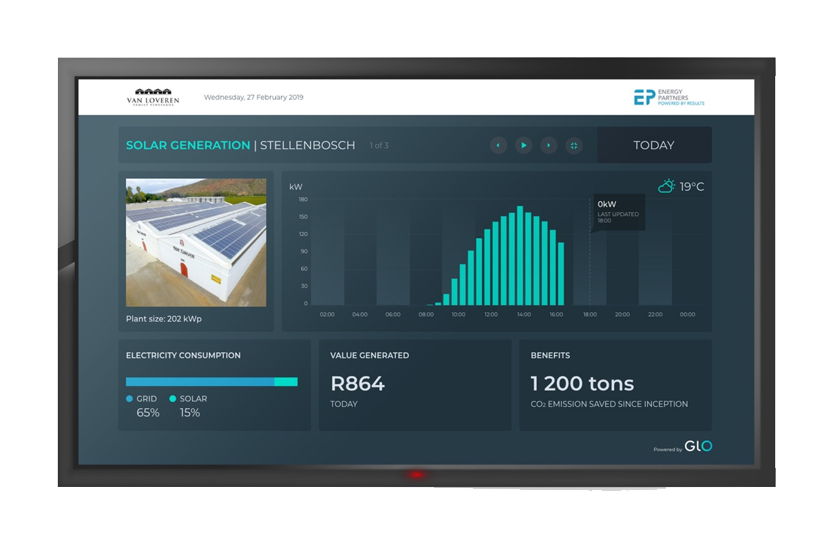Click the 65% grid value
The height and width of the screenshot is (546, 840).
[148, 413]
